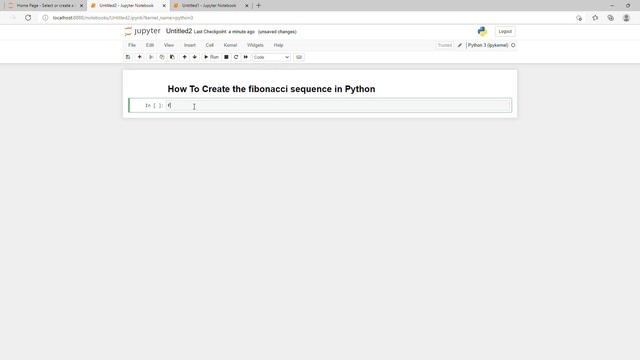Close the Untitled1 browser tab
Image resolution: width=640 pixels, height=360 pixels.
tap(247, 6)
